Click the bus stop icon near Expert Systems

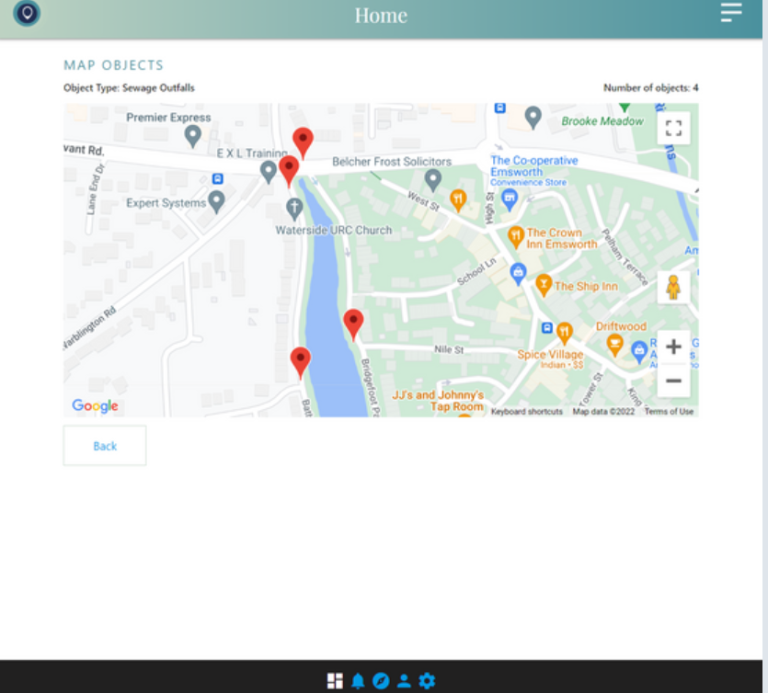(217, 179)
